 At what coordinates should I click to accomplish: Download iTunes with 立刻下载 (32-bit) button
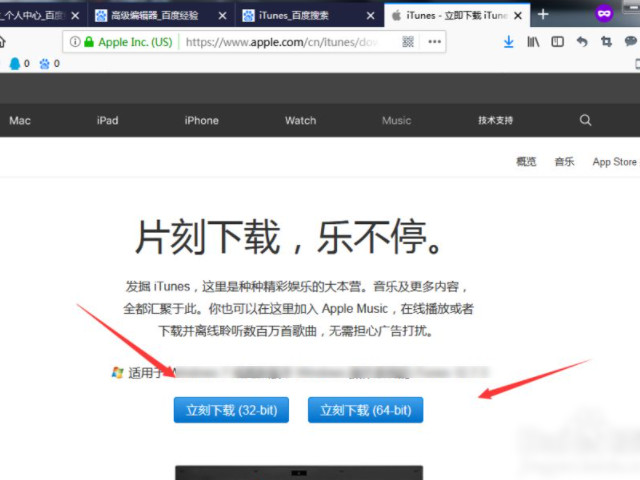pyautogui.click(x=231, y=410)
